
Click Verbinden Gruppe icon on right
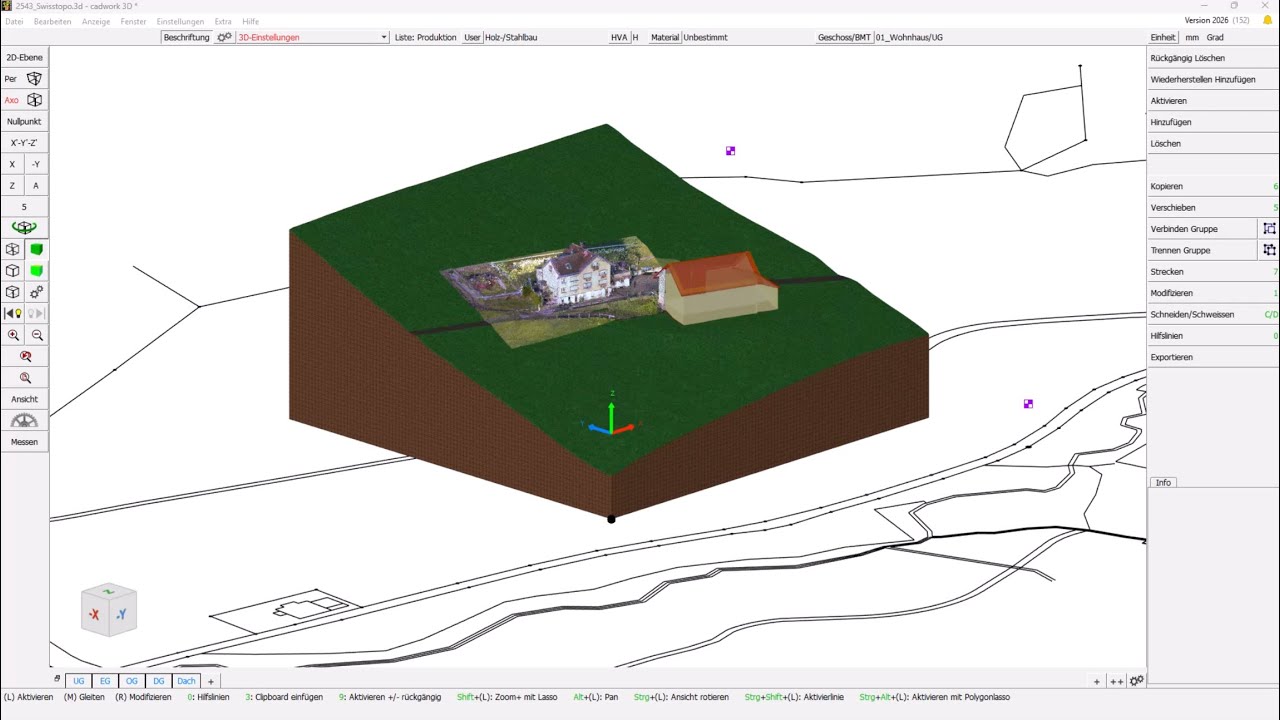pyautogui.click(x=1269, y=229)
